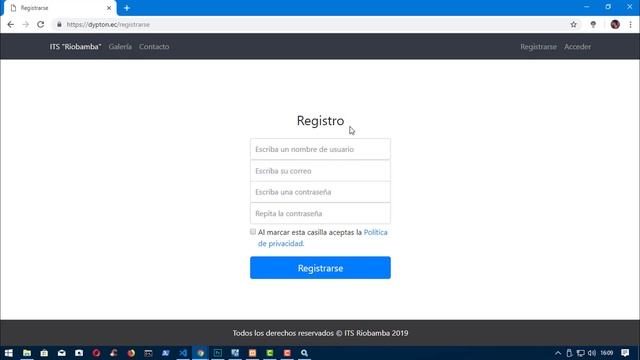Focus the 'Escriba su correo' field

coord(320,171)
